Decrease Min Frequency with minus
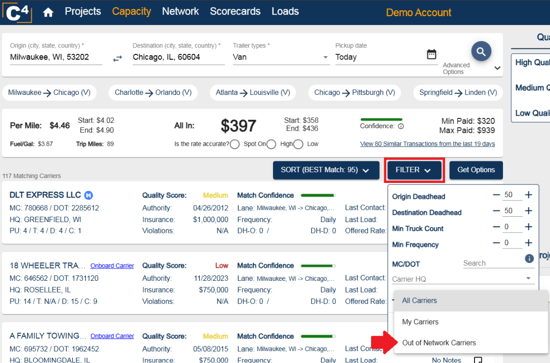The width and height of the screenshot is (550, 363). (x=496, y=243)
